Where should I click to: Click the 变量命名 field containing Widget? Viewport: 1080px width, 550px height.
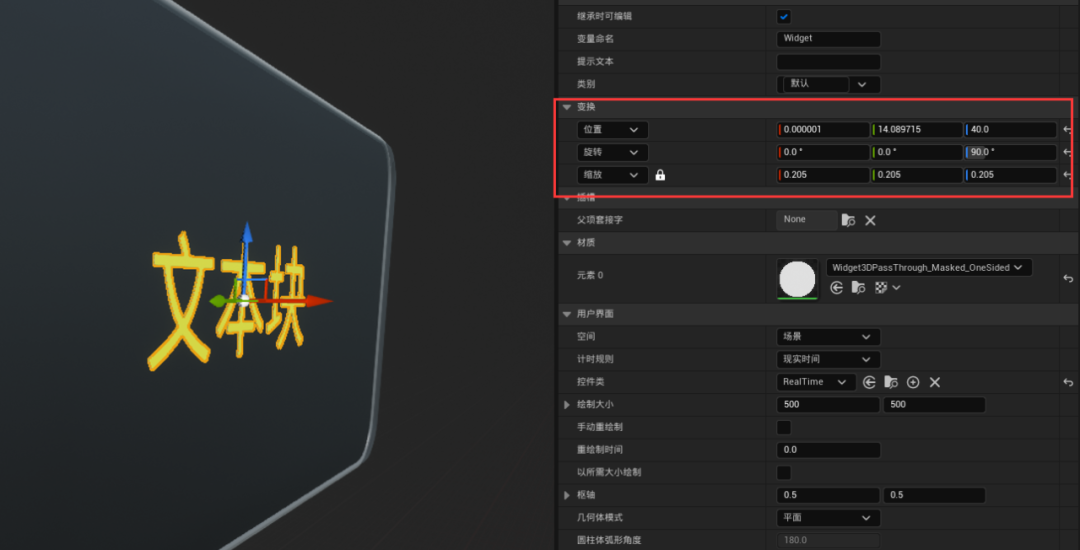pos(829,39)
